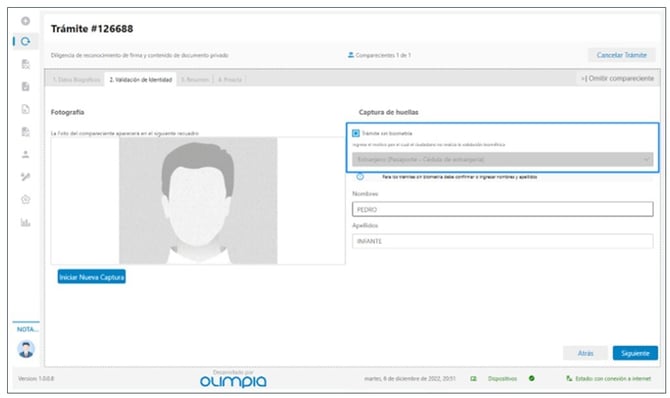Focus the Nombres field containing PEDRO
This screenshot has height=398, width=670.
[x=502, y=209]
